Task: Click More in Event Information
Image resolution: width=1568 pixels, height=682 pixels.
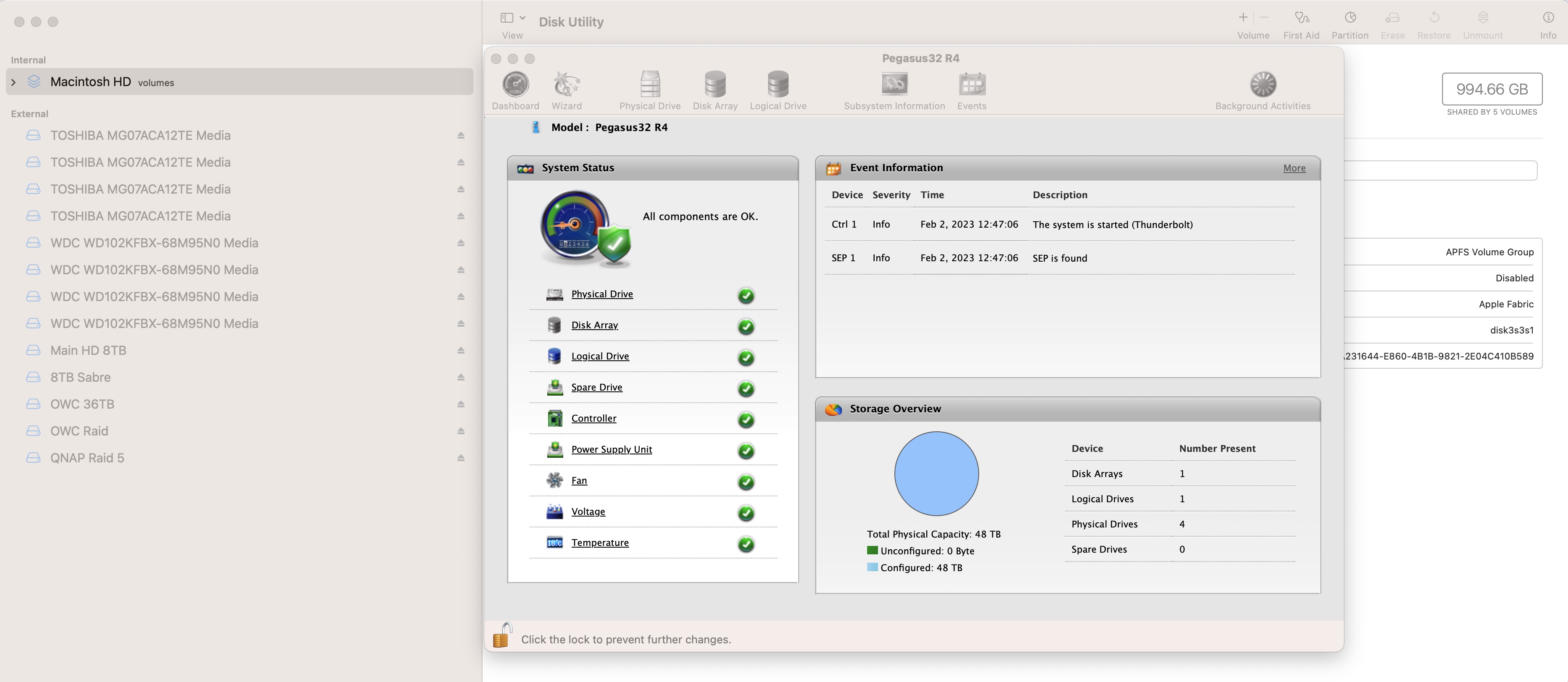Action: pyautogui.click(x=1294, y=168)
